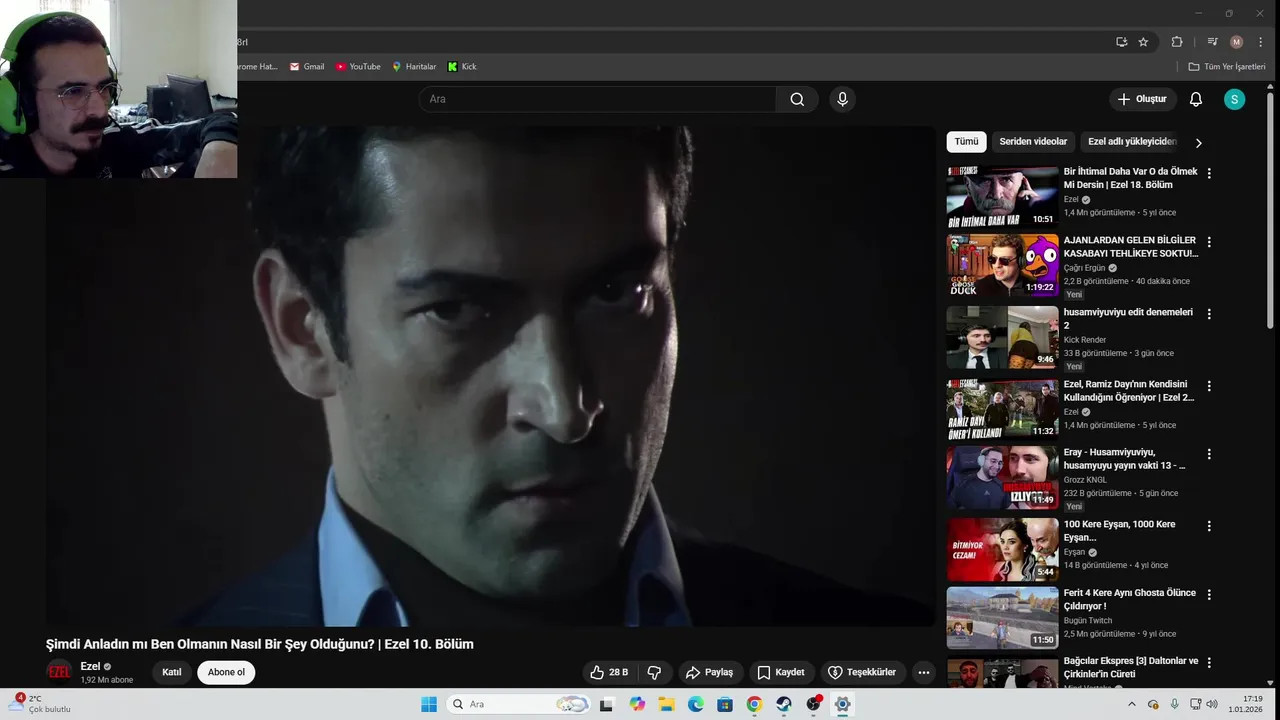
Task: Open Steam from the taskbar
Action: pyautogui.click(x=784, y=704)
